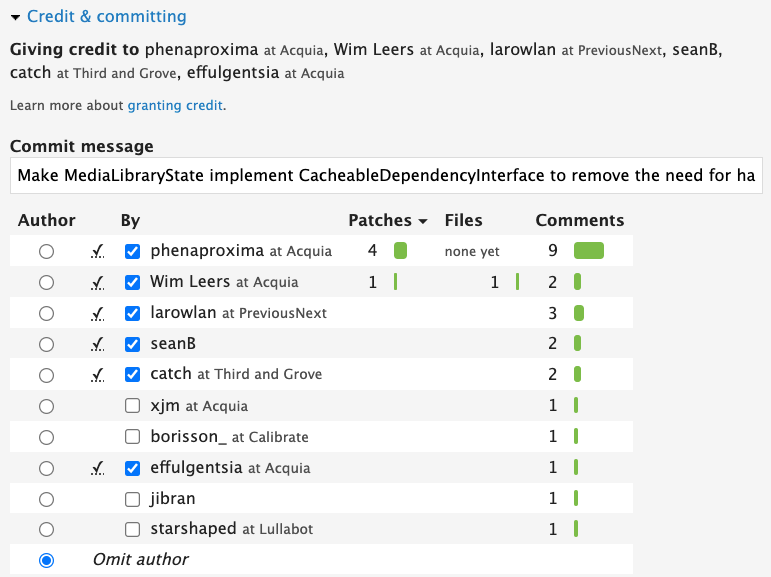
Task: Check the xjm credit checkbox
Action: (132, 406)
